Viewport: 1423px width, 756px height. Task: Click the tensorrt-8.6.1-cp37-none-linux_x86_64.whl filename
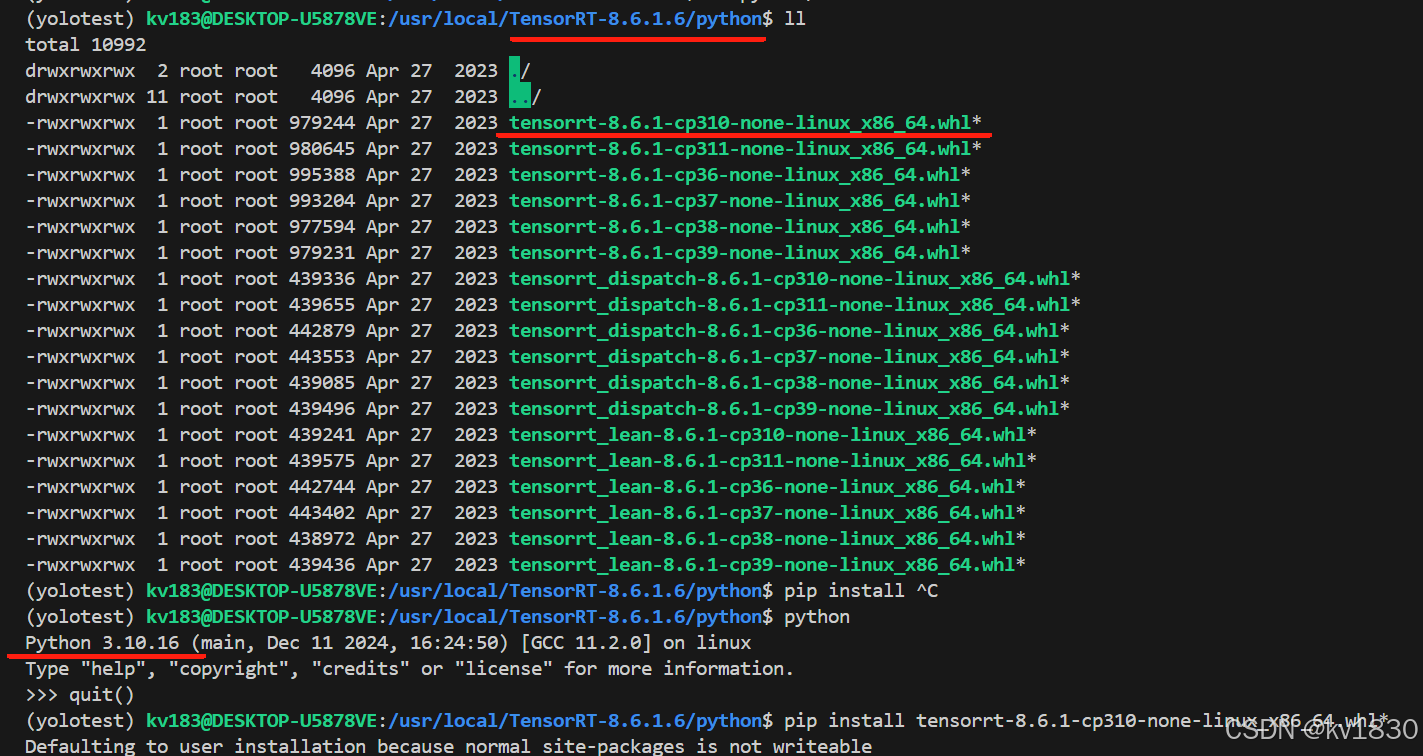pos(735,201)
